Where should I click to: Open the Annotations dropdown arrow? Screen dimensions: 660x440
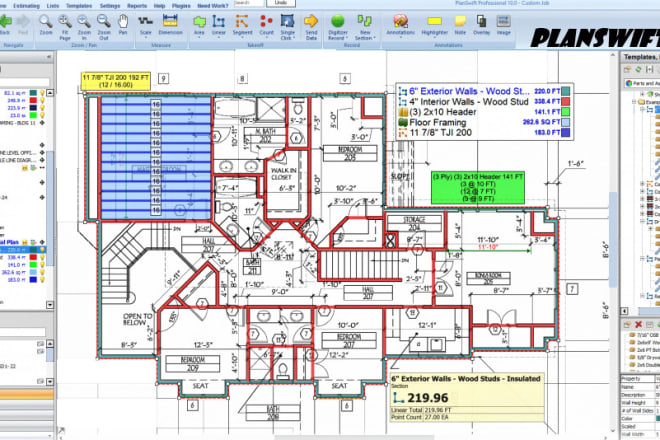click(x=400, y=37)
